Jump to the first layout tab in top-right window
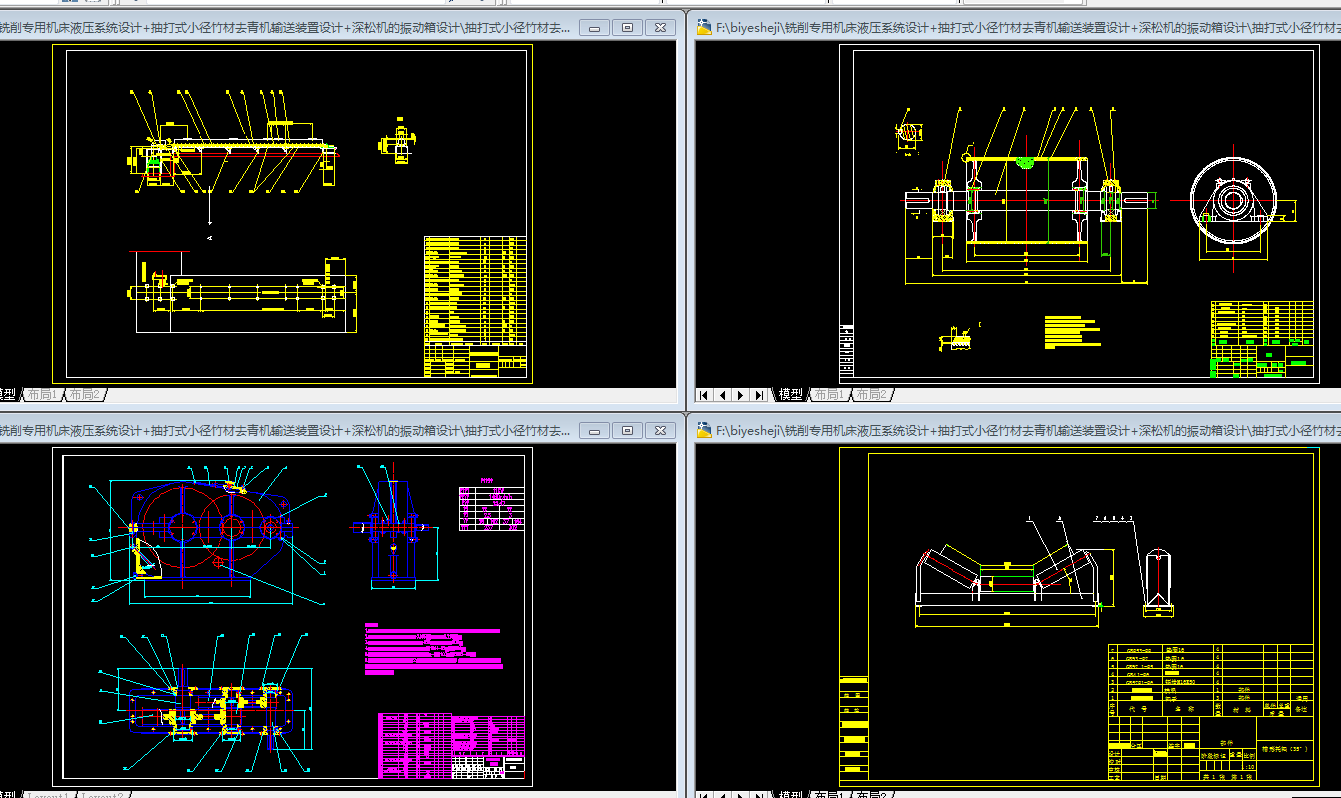Viewport: 1341px width, 798px height. 703,395
